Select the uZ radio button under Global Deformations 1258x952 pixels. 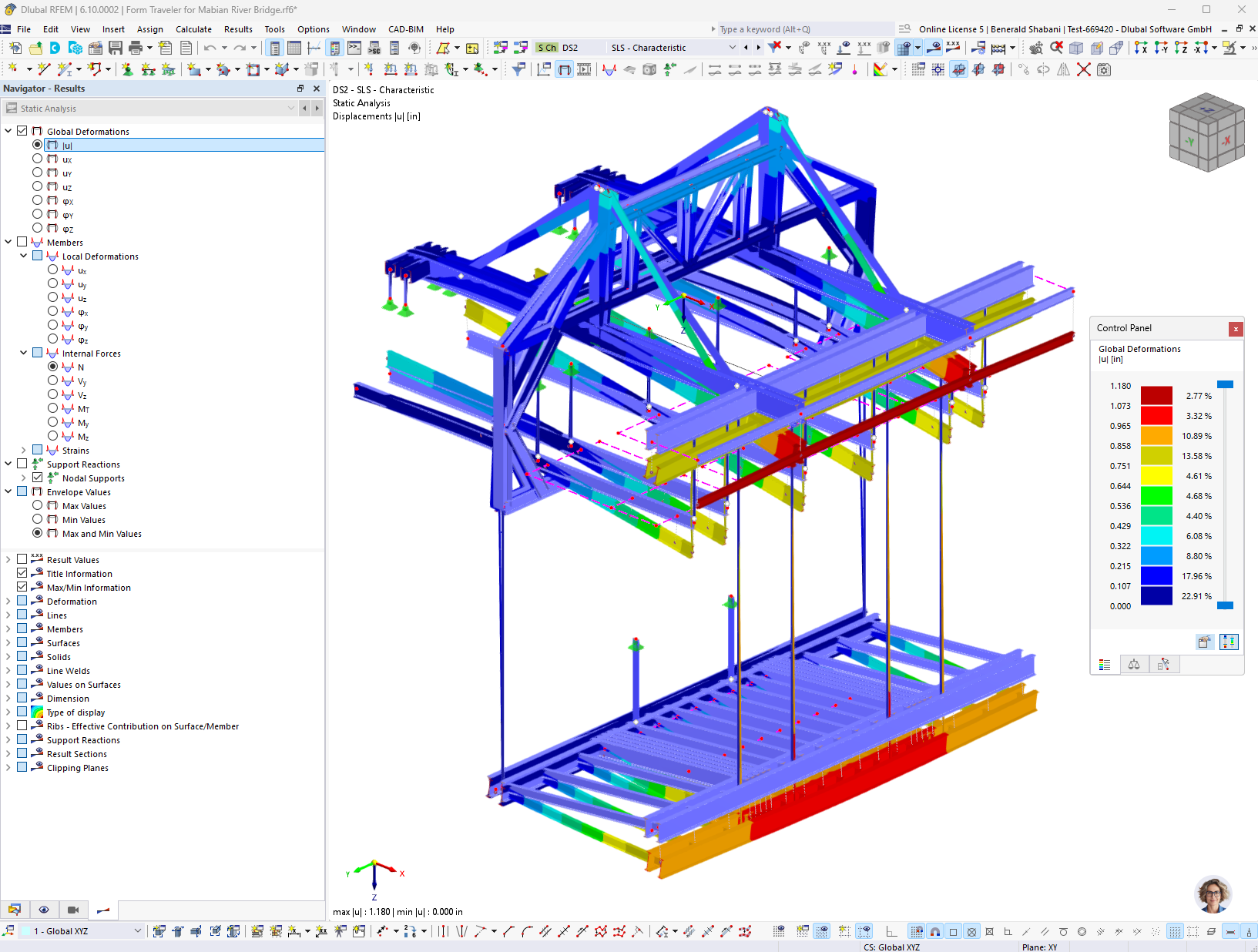(37, 186)
